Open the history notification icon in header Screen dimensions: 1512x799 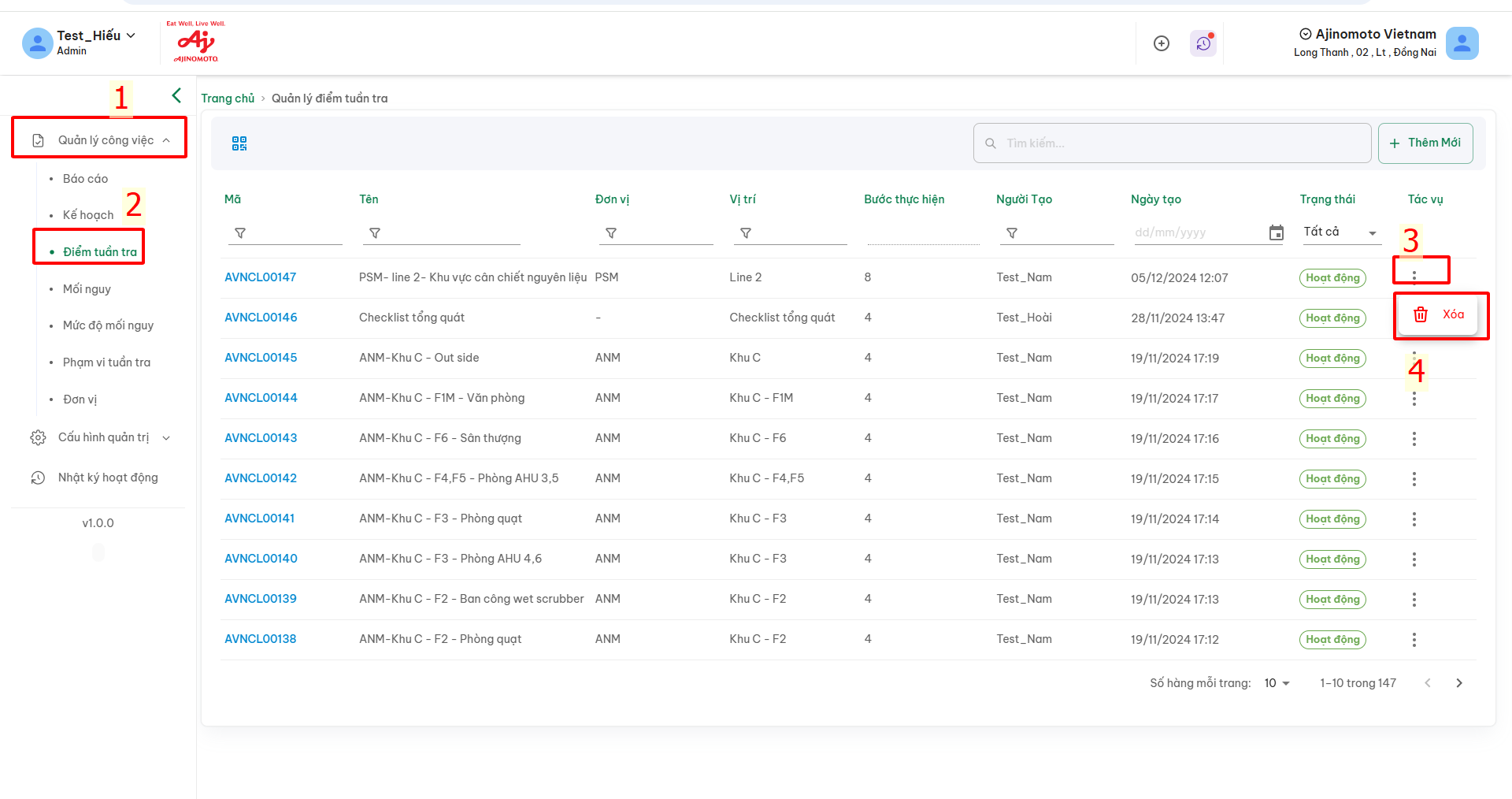tap(1203, 43)
